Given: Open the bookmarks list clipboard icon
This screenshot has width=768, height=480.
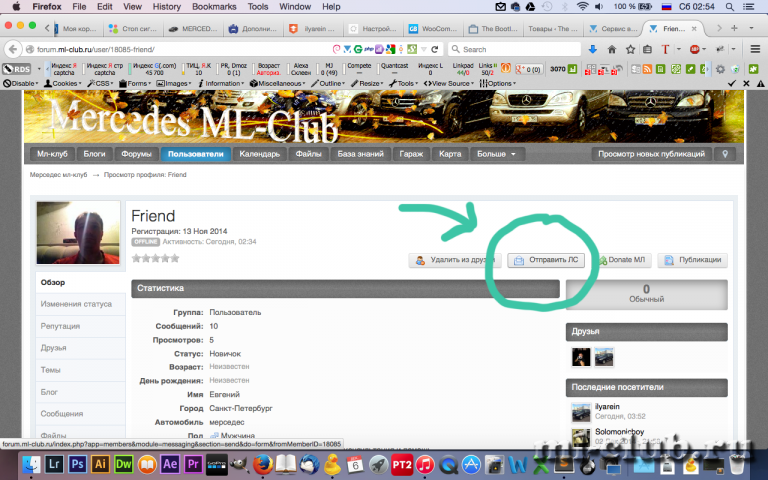Looking at the screenshot, I should (x=648, y=49).
